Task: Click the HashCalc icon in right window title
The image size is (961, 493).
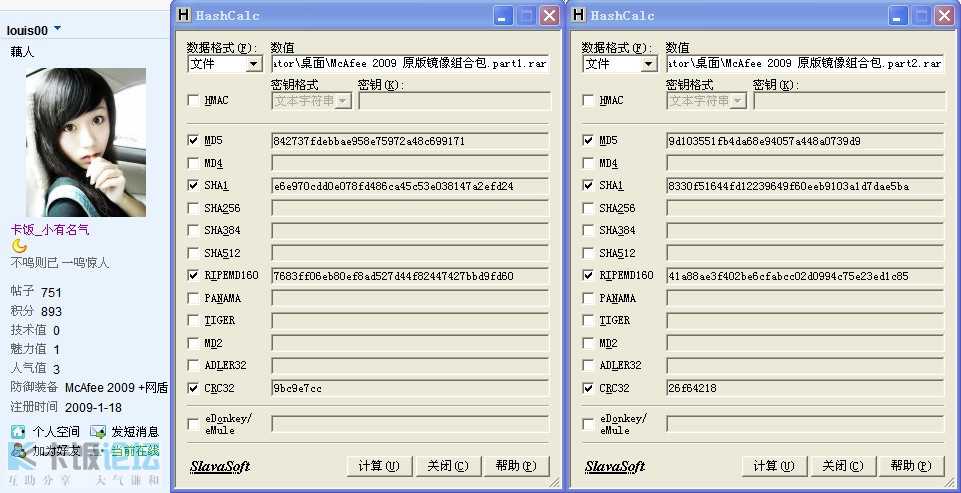Action: pyautogui.click(x=578, y=15)
